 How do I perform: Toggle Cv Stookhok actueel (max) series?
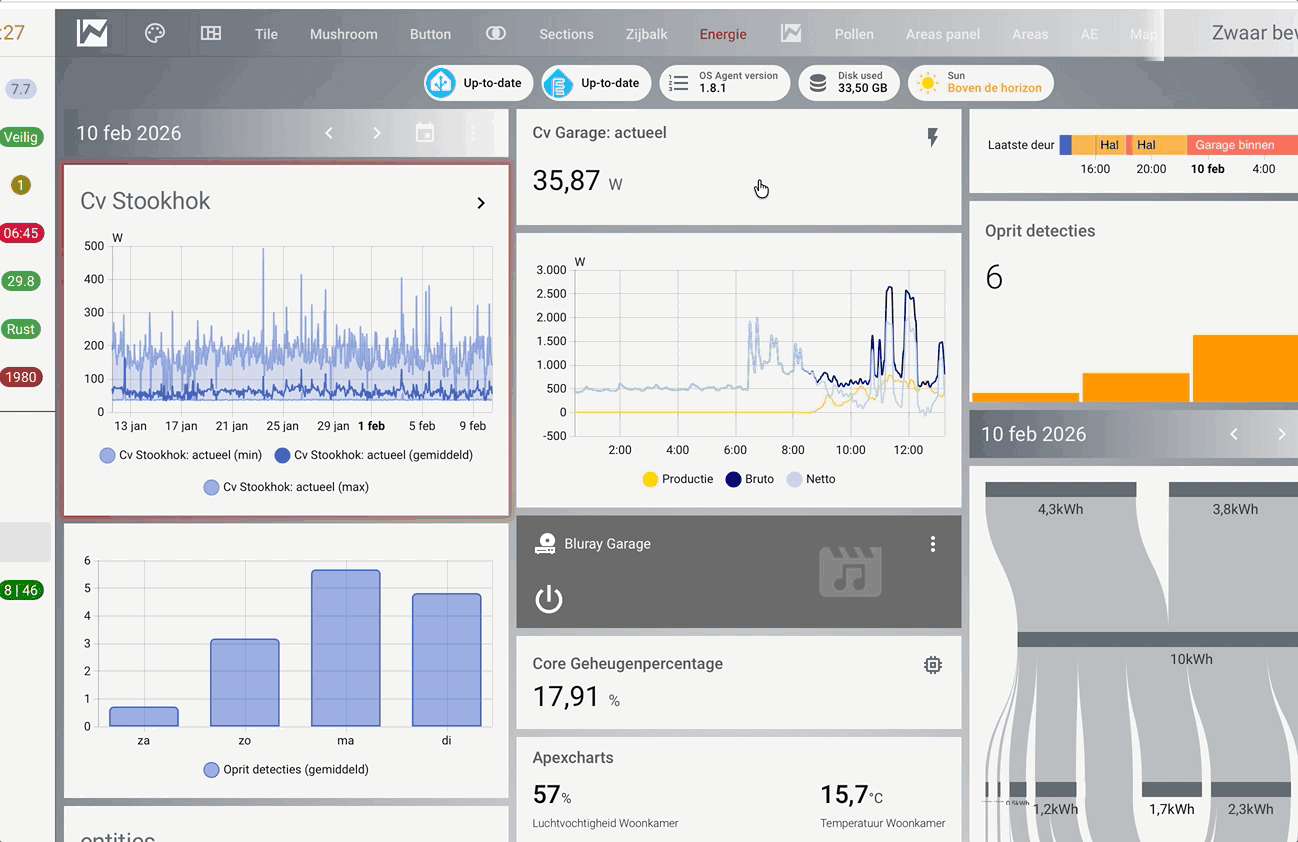click(286, 487)
